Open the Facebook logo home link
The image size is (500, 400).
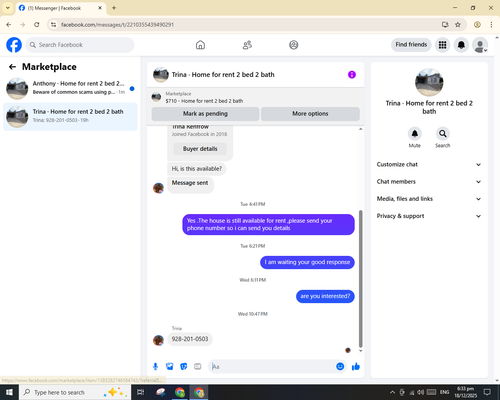(x=14, y=45)
